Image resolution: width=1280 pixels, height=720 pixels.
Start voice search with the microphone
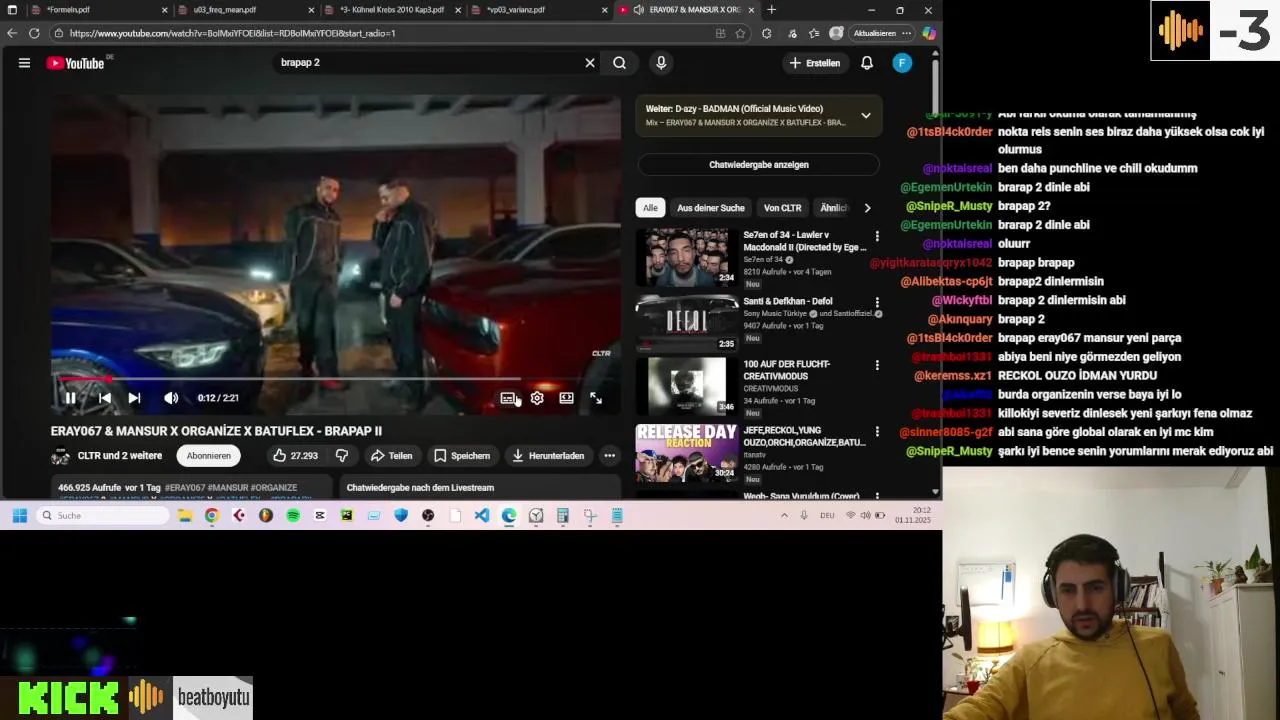pos(661,63)
